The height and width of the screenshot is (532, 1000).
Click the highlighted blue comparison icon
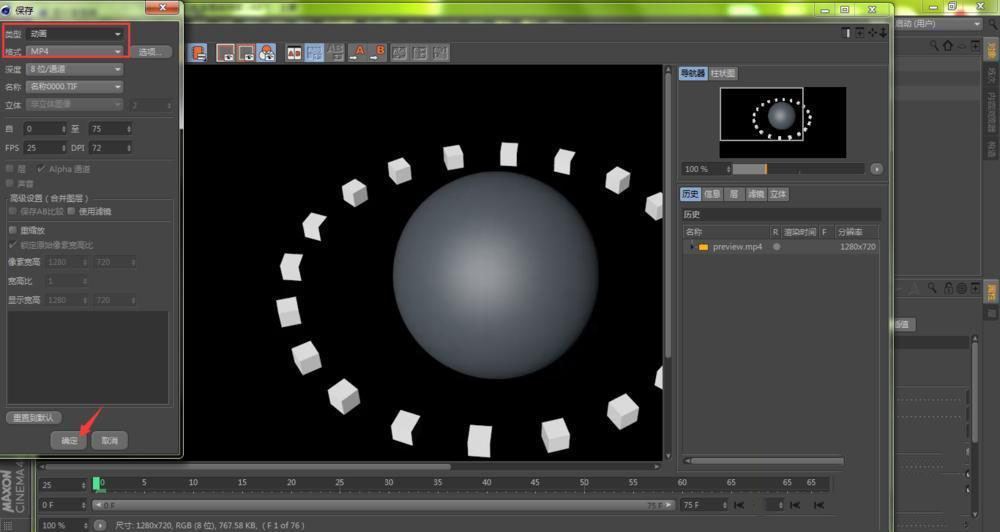(x=314, y=52)
